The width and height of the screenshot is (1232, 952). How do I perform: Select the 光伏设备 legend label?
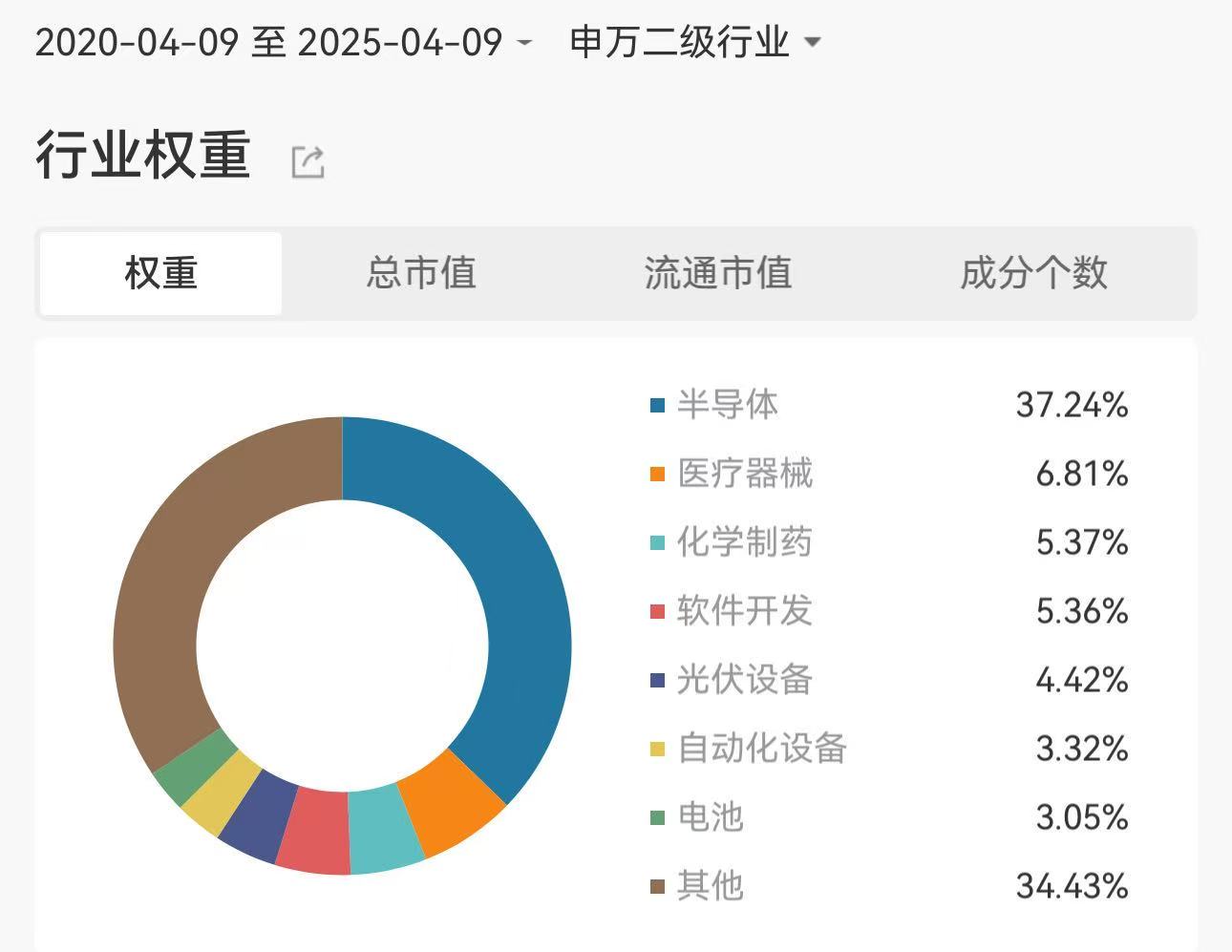745,680
